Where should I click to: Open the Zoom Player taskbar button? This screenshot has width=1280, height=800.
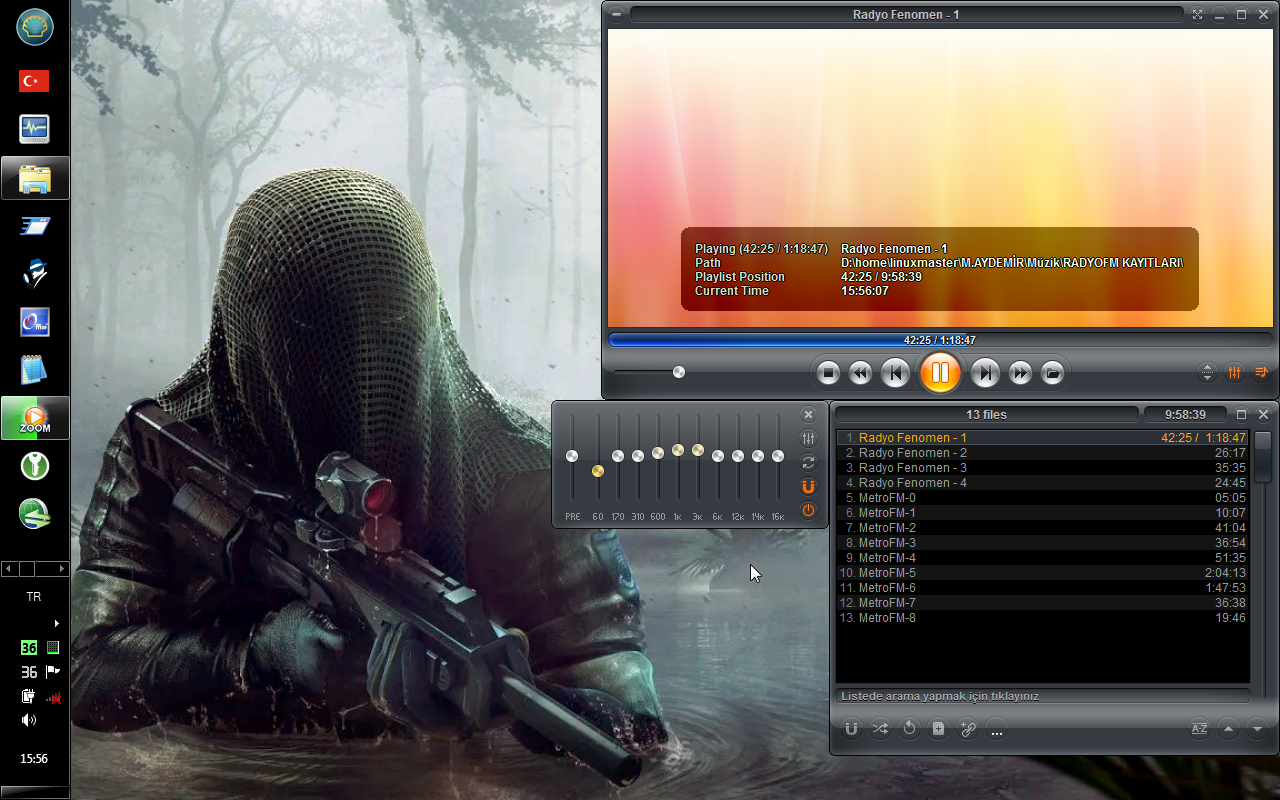click(35, 418)
